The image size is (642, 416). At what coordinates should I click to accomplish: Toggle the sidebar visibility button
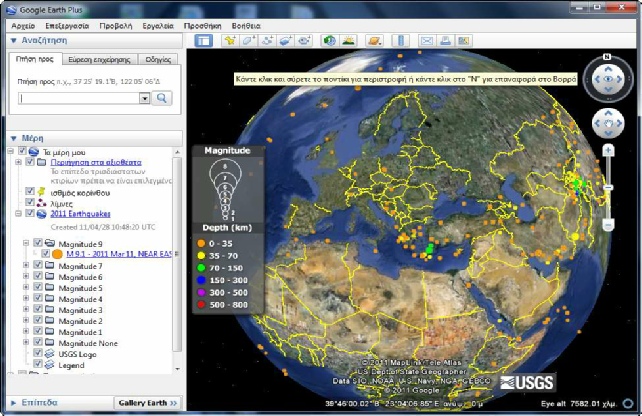(x=203, y=41)
